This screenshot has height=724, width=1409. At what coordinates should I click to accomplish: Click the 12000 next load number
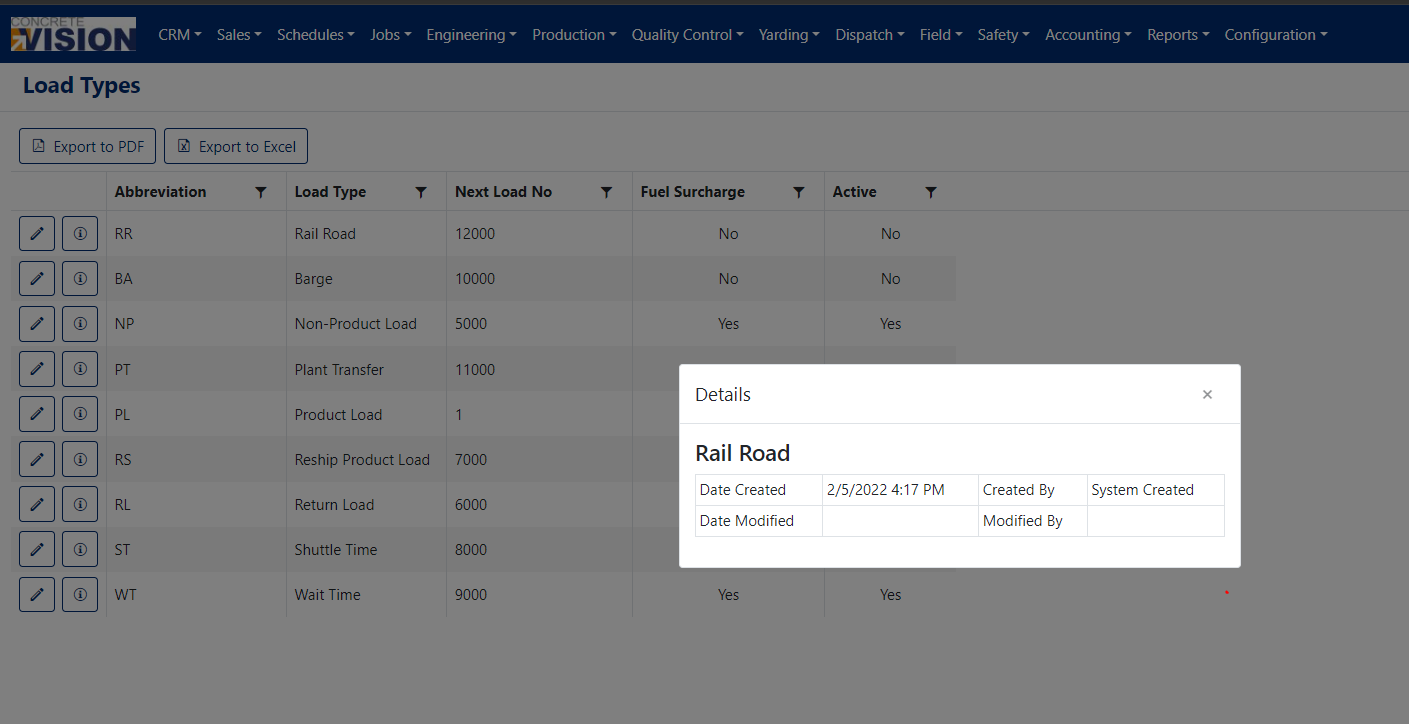point(475,234)
